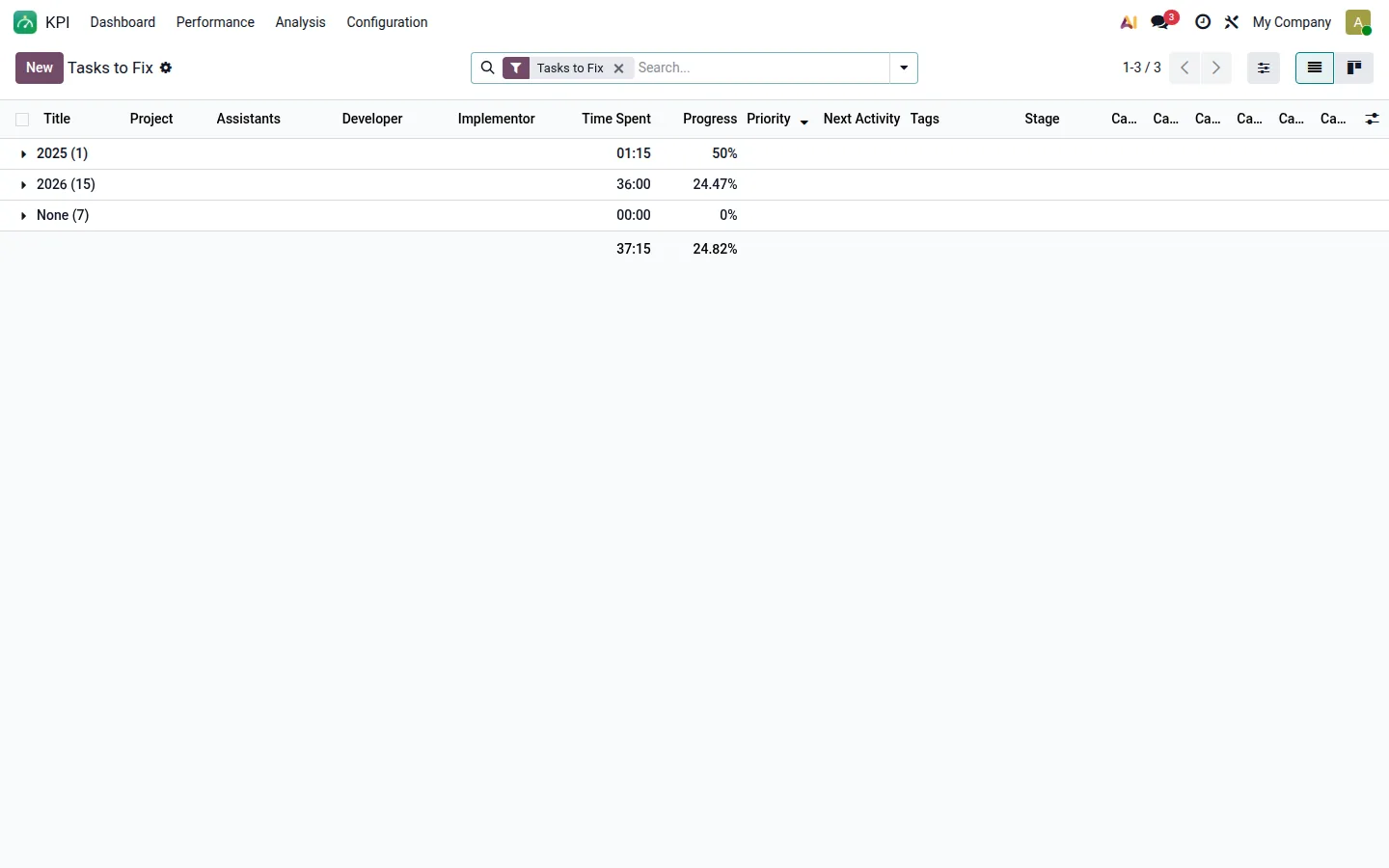Open the Tasks to Fix gear menu
The width and height of the screenshot is (1389, 868).
[x=166, y=68]
